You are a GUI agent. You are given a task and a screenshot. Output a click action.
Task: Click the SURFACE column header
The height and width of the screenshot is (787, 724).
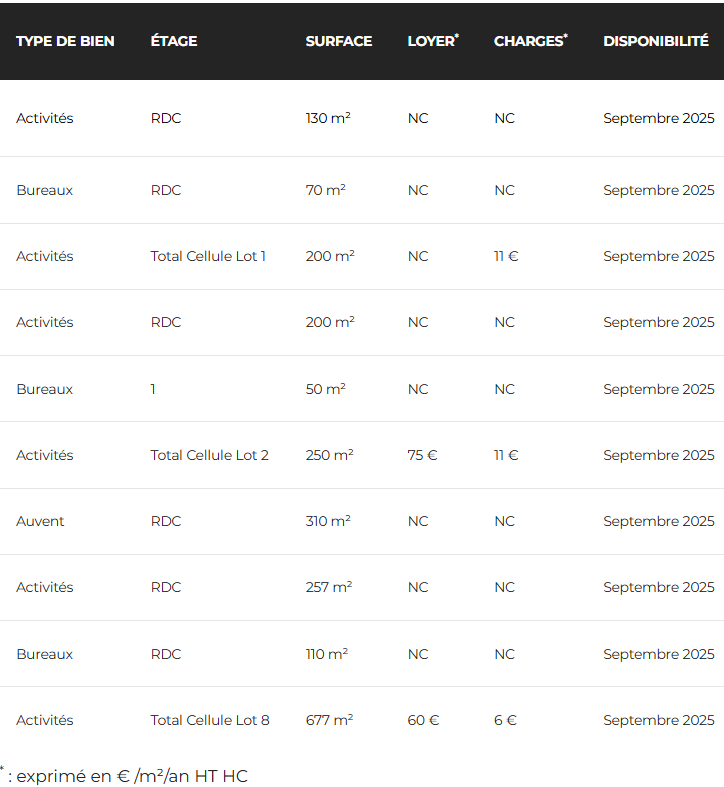(x=339, y=41)
